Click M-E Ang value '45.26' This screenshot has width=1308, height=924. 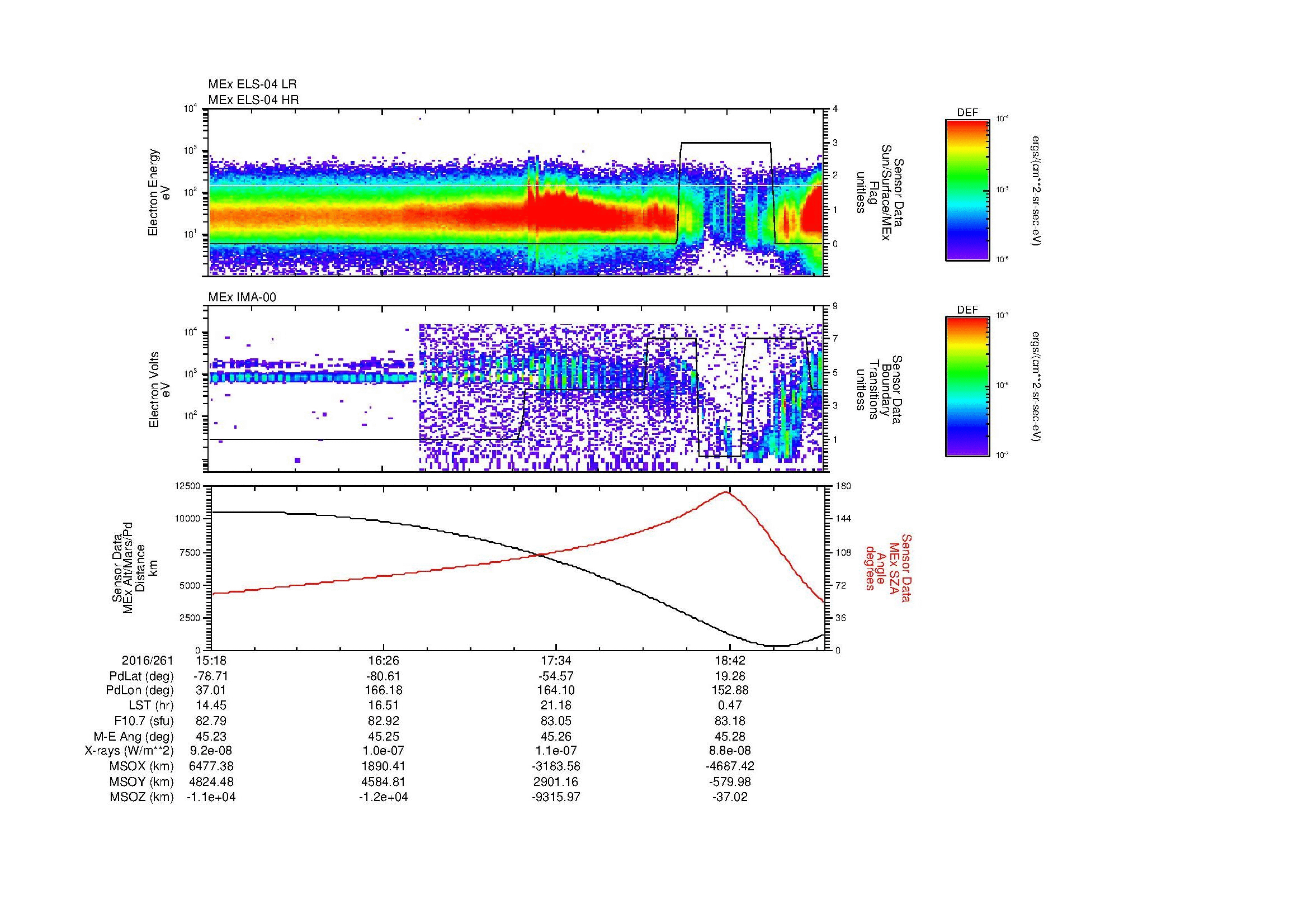pyautogui.click(x=556, y=737)
